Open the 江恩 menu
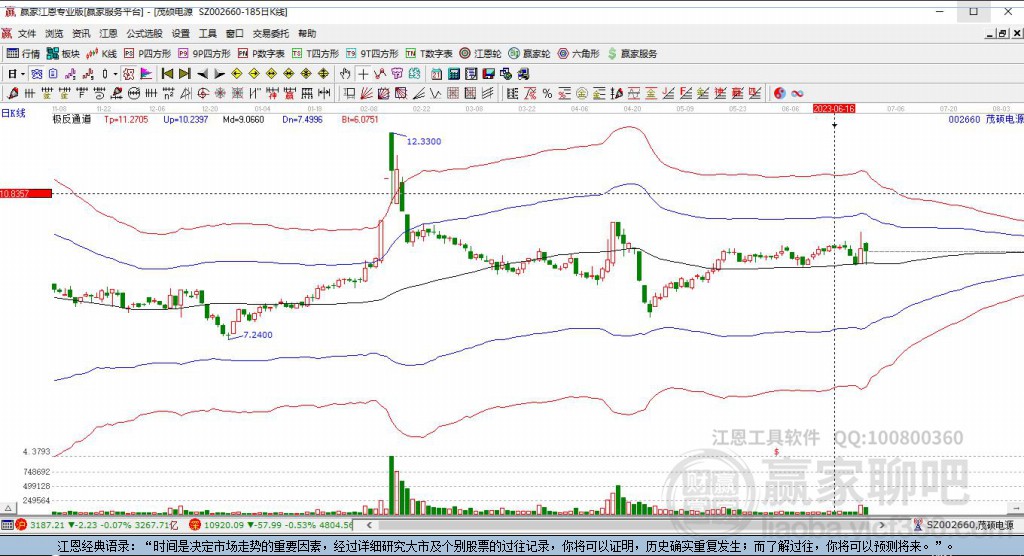The width and height of the screenshot is (1024, 556). pos(108,33)
